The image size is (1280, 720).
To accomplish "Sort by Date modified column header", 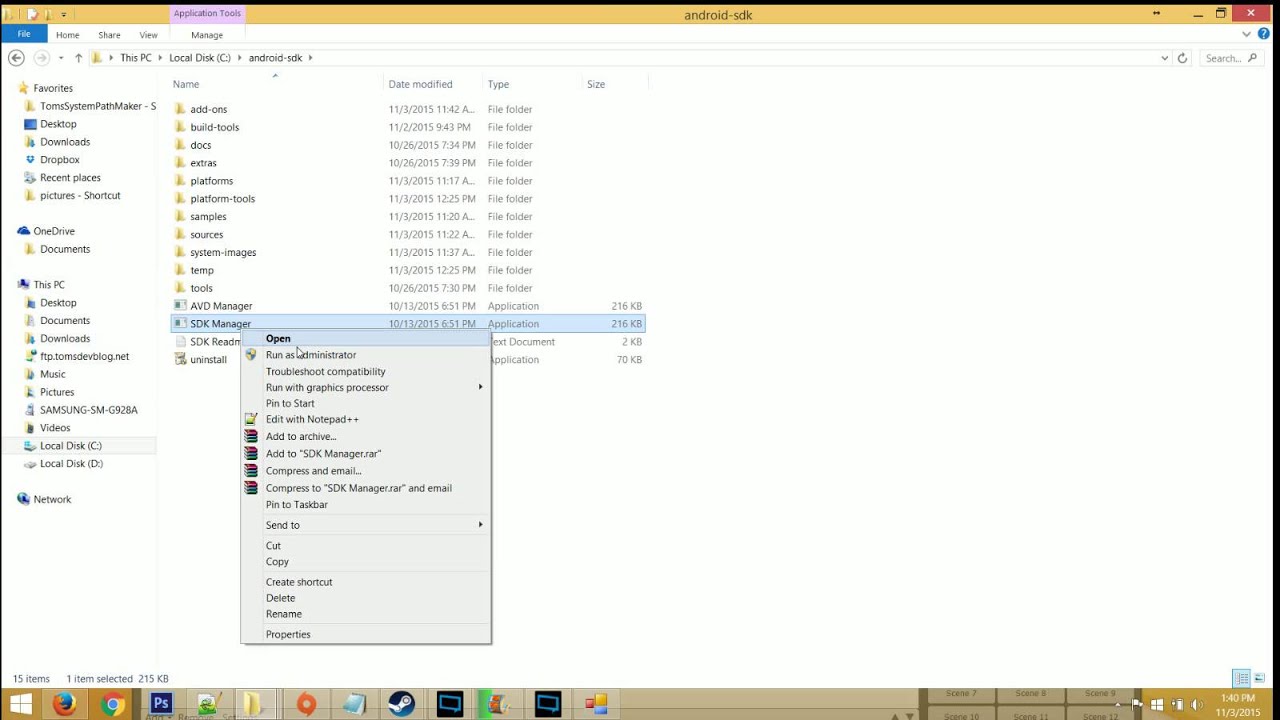I will (x=420, y=84).
